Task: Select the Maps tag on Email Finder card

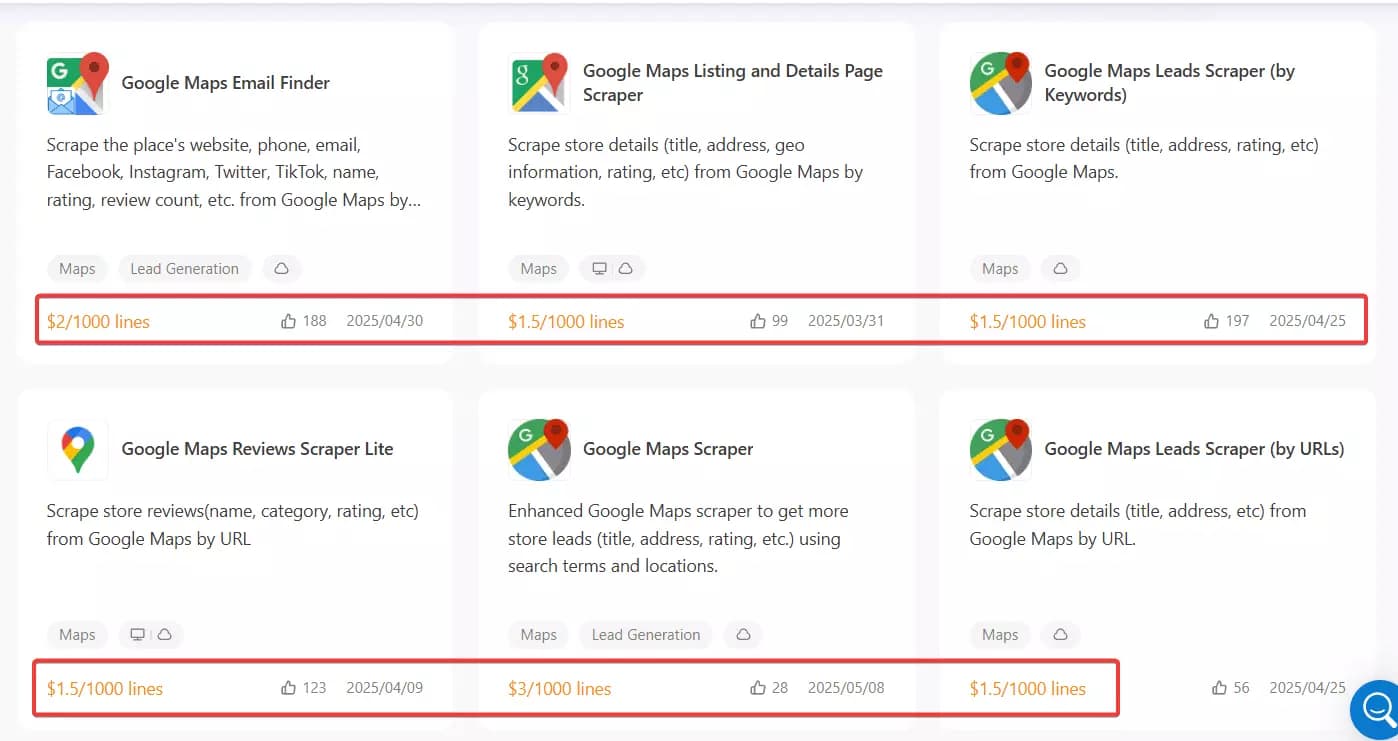Action: (77, 268)
